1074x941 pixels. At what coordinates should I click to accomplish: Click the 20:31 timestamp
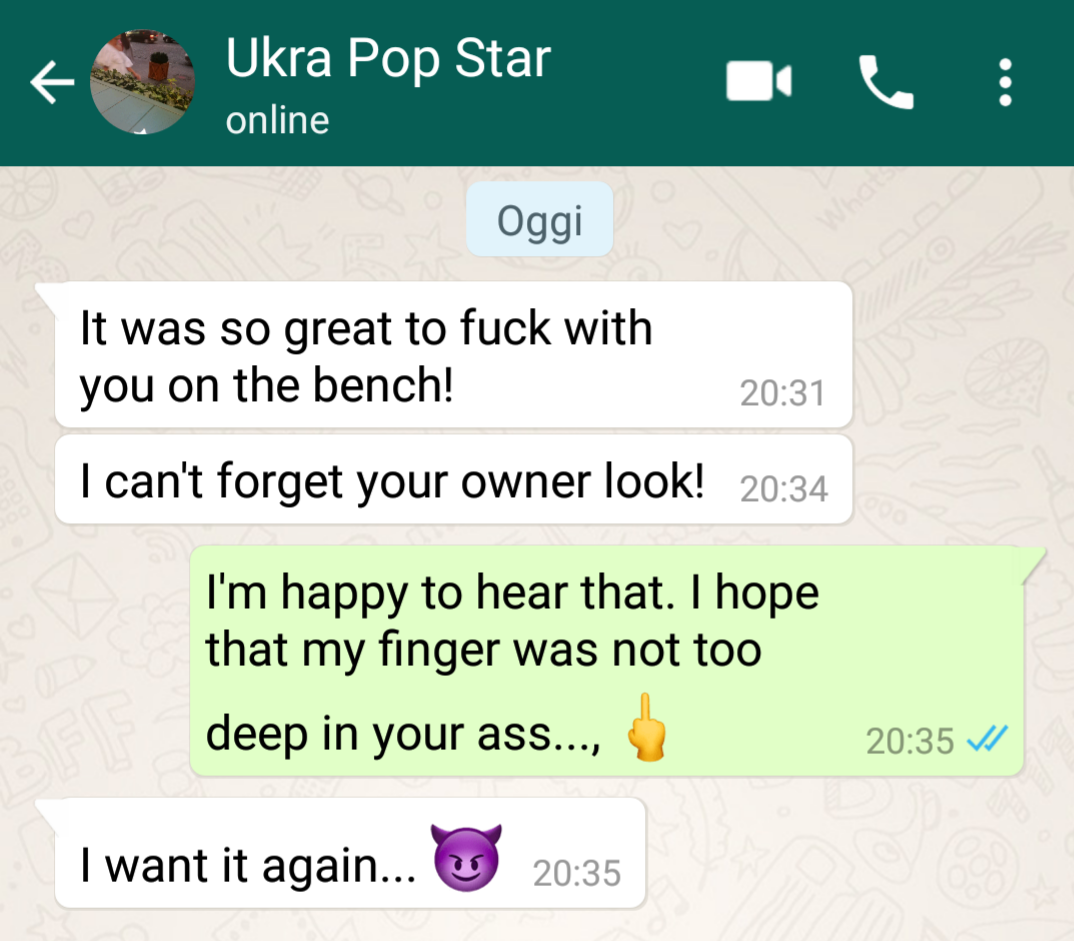782,393
